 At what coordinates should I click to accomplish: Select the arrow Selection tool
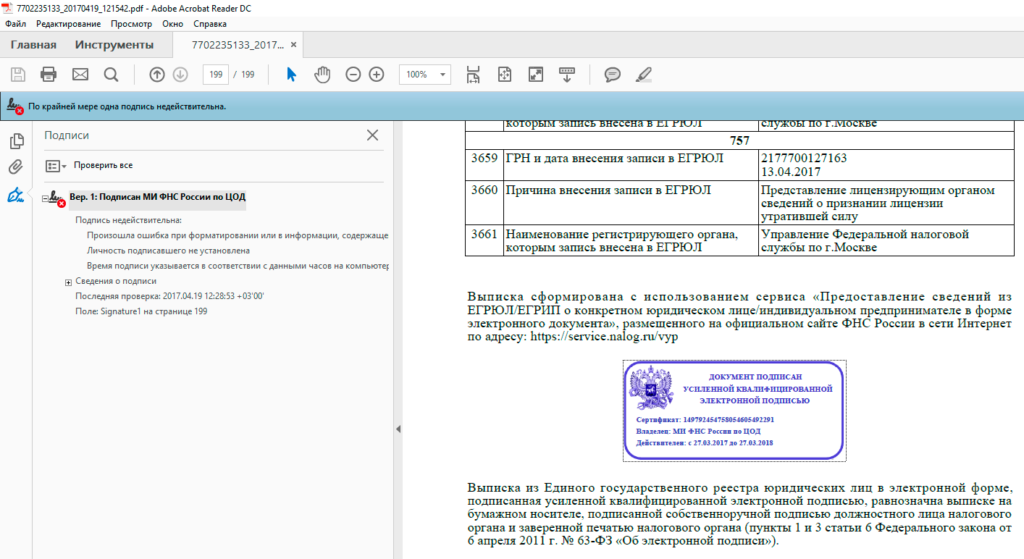click(x=291, y=74)
